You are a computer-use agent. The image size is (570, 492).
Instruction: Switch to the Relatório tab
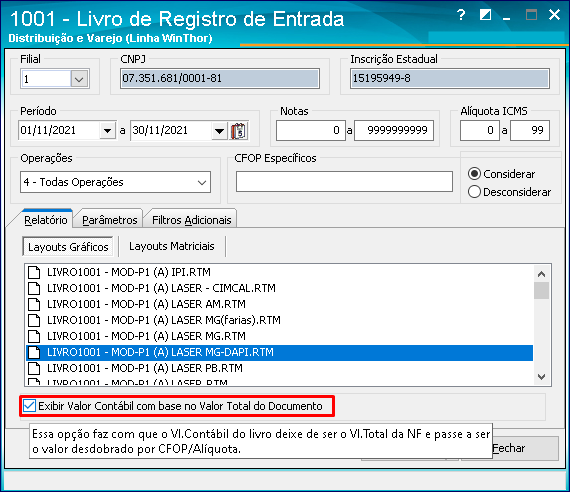tap(46, 220)
